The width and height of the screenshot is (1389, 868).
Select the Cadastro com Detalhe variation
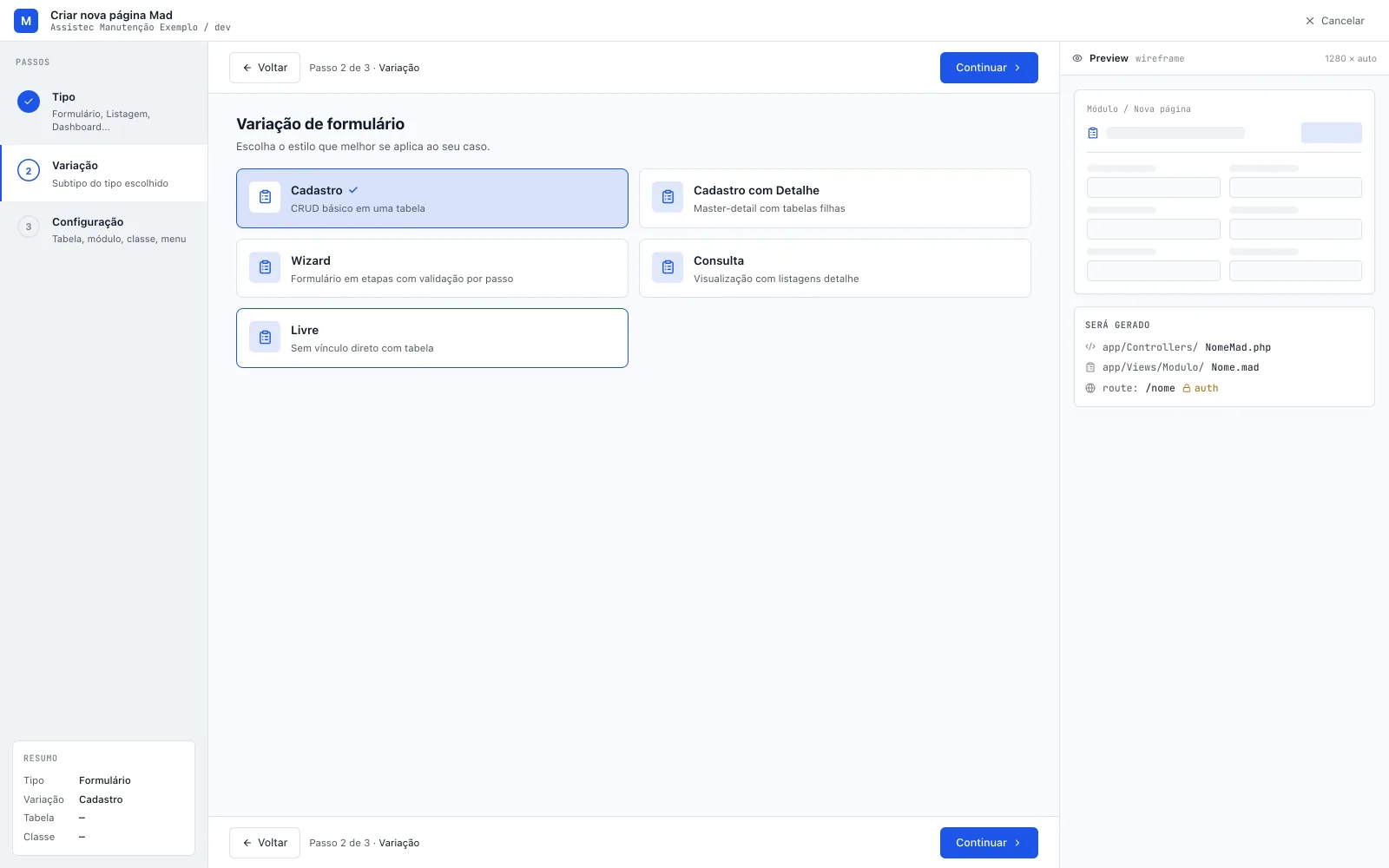click(x=835, y=198)
